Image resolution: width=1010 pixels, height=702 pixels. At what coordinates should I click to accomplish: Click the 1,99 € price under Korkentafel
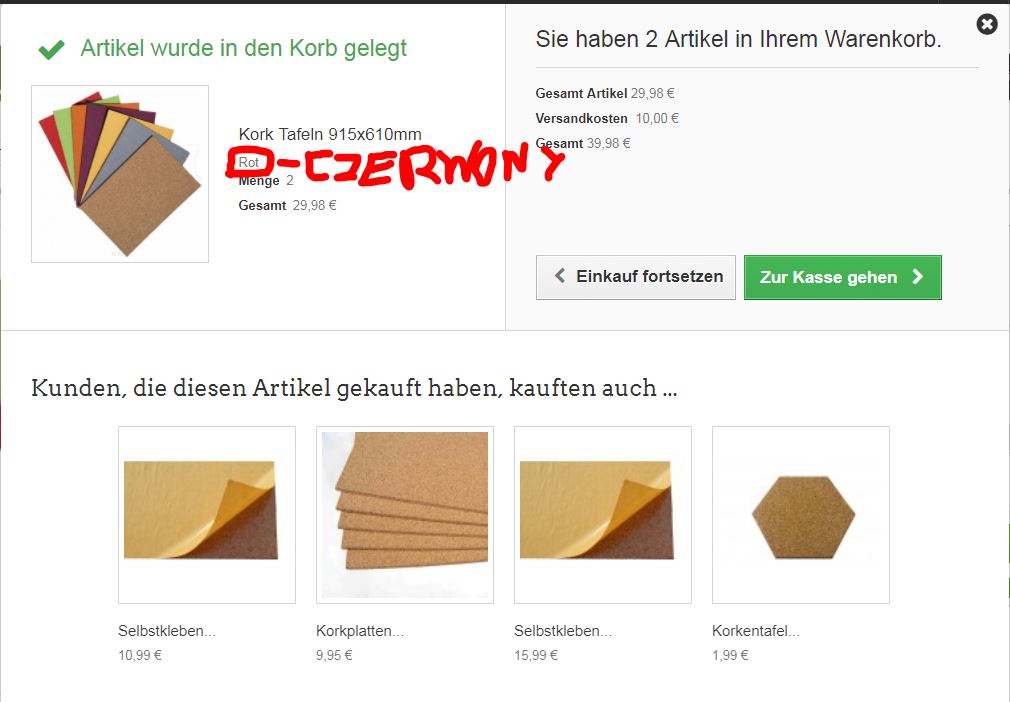click(x=730, y=656)
